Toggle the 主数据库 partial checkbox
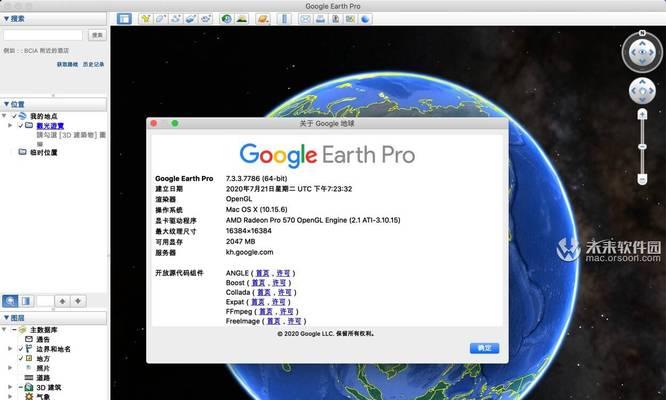 pos(14,330)
